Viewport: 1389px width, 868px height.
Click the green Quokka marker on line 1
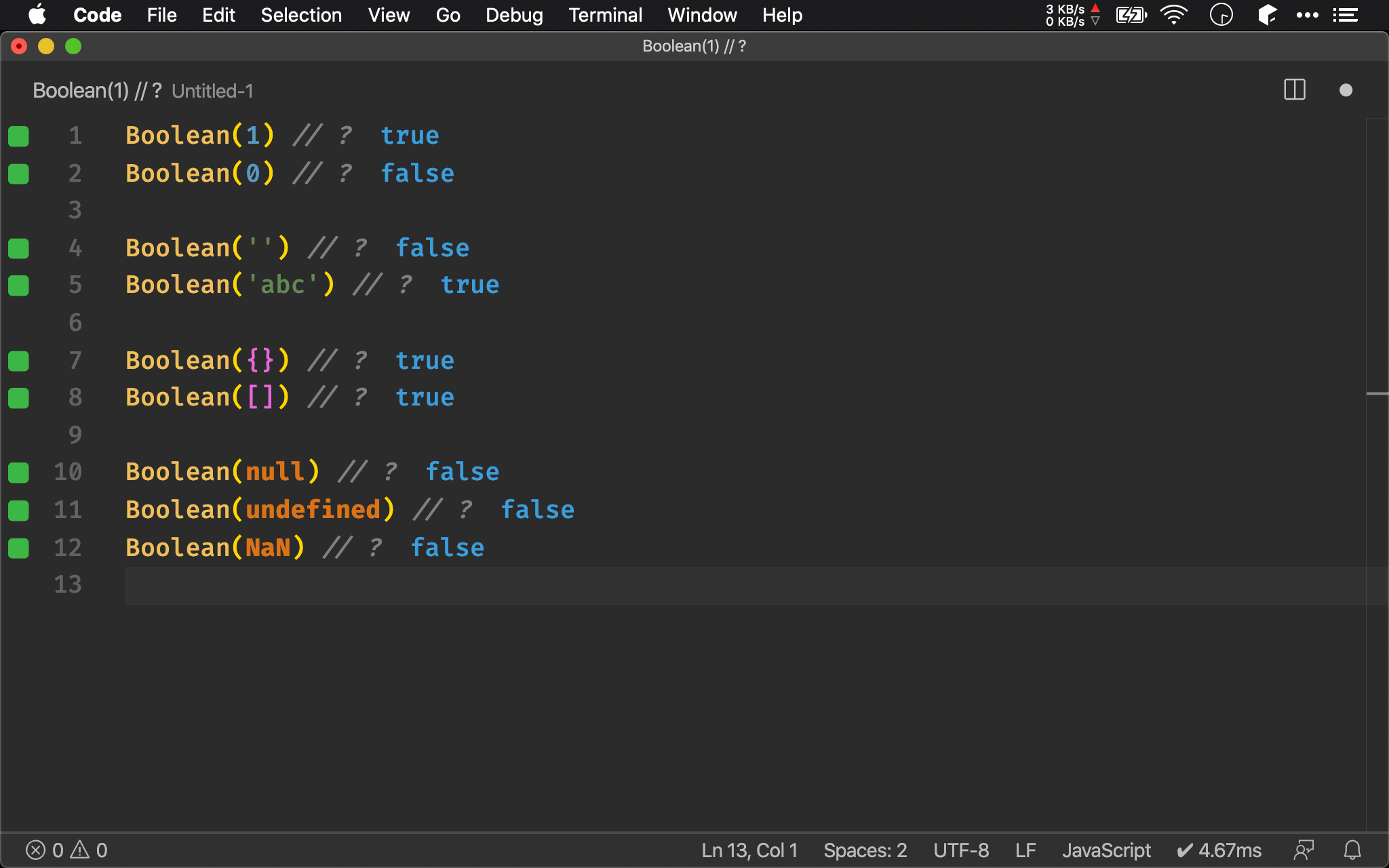click(x=18, y=135)
